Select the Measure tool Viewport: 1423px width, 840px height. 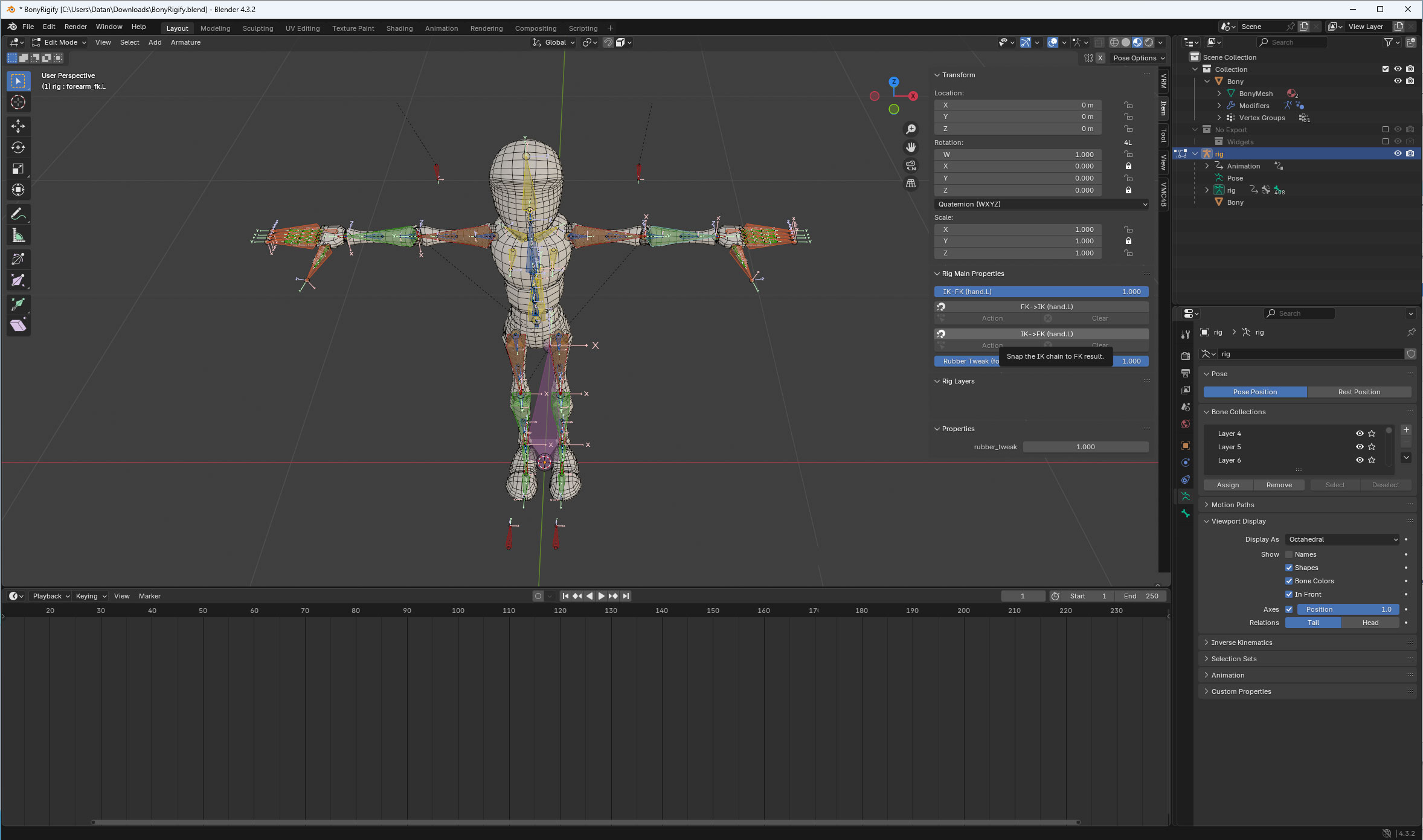(18, 236)
